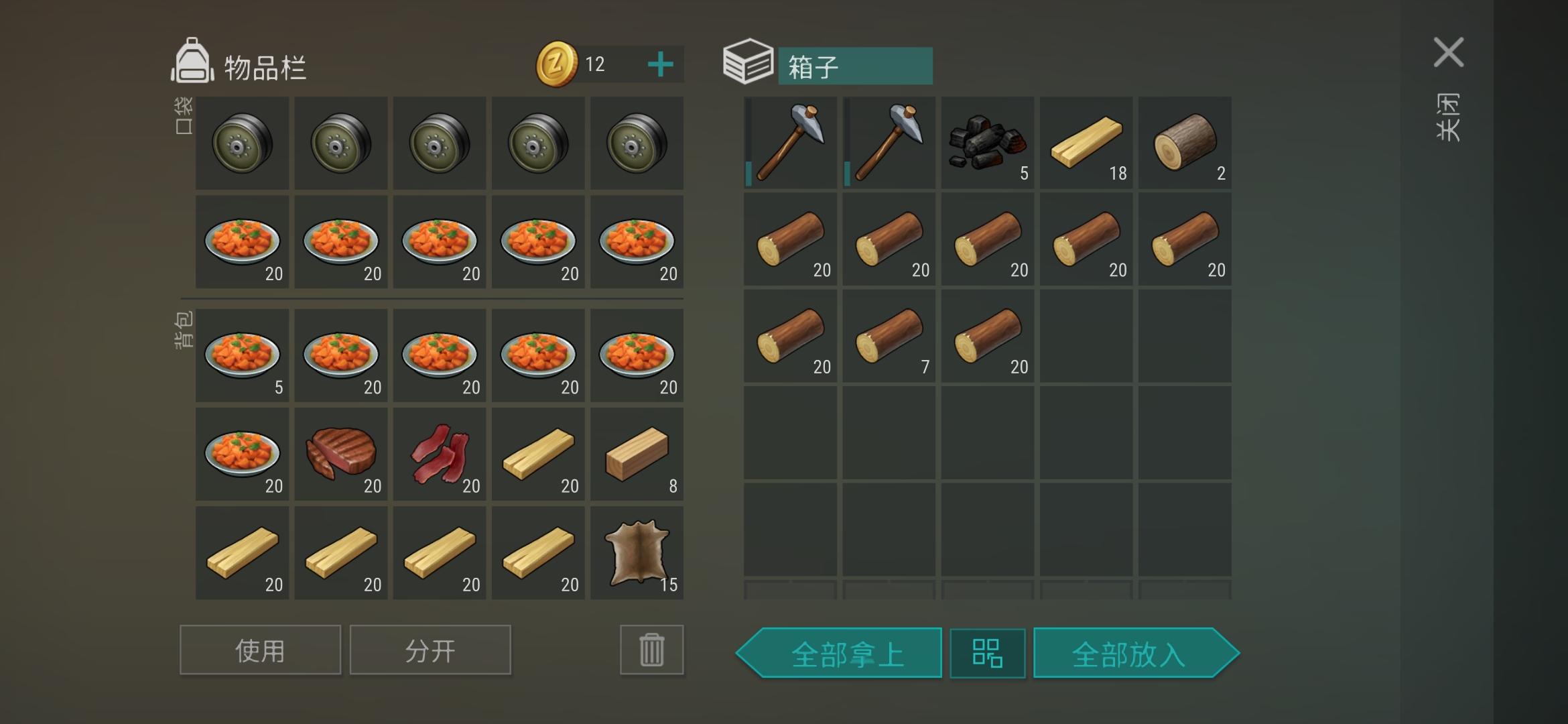Select the plank stack of 18 in chest

(x=1086, y=142)
